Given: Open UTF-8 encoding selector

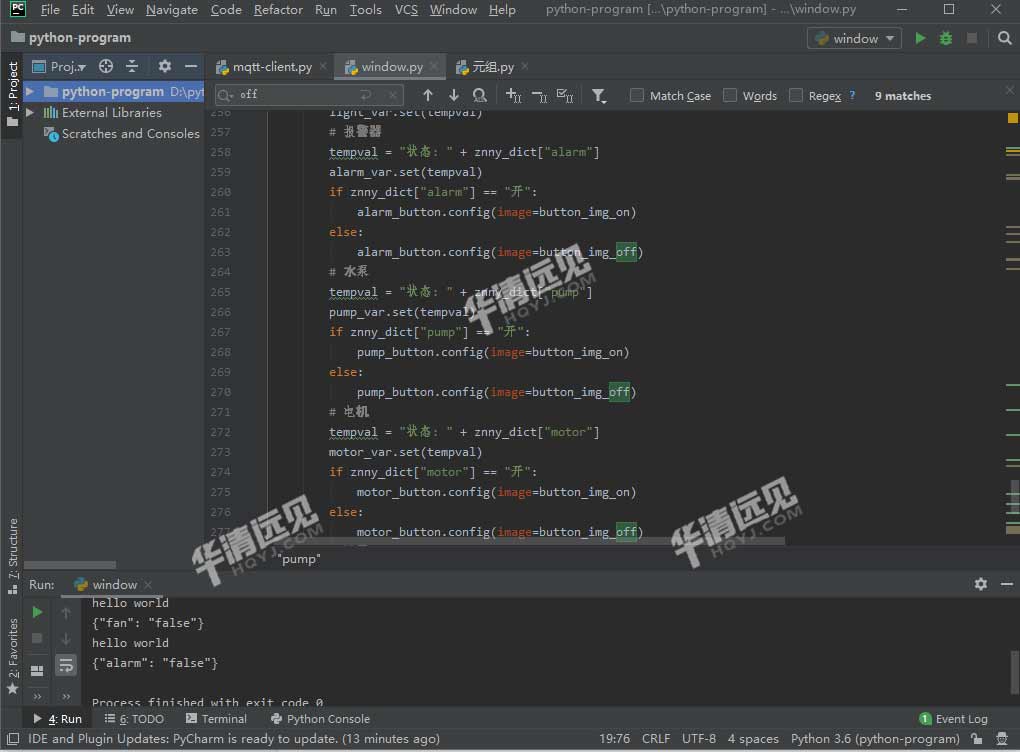Looking at the screenshot, I should 699,738.
